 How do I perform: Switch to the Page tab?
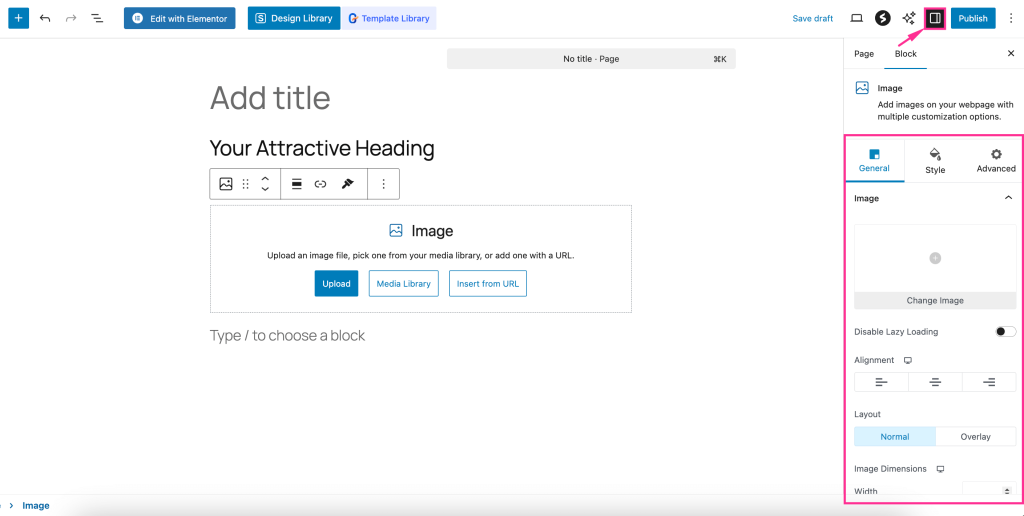[x=864, y=53]
